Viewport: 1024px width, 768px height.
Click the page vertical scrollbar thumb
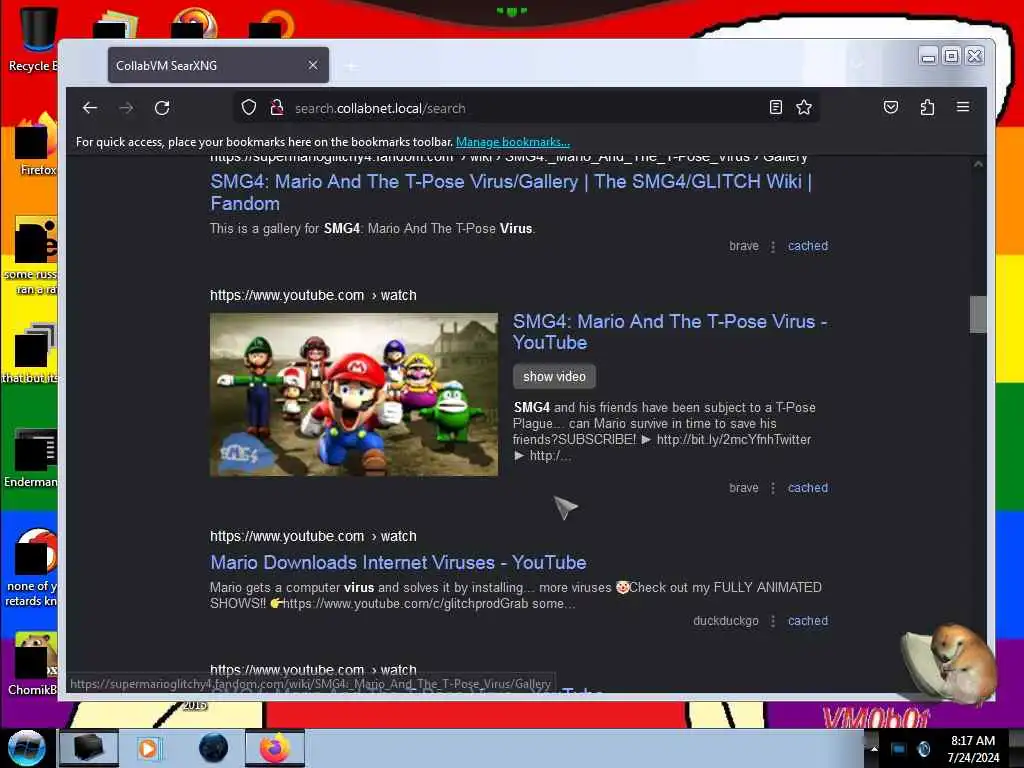point(978,315)
